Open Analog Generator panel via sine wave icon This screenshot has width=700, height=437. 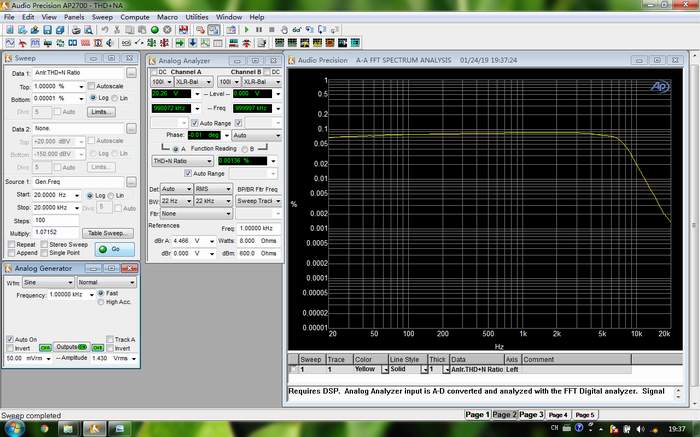point(10,43)
